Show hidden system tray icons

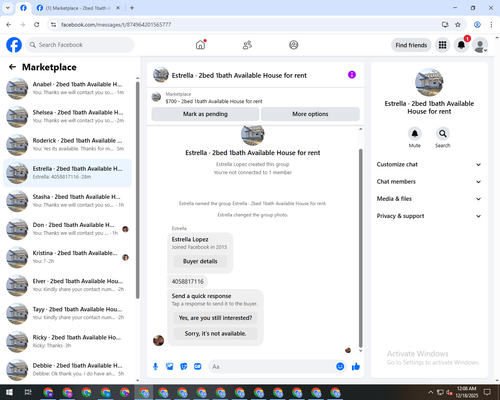431,392
